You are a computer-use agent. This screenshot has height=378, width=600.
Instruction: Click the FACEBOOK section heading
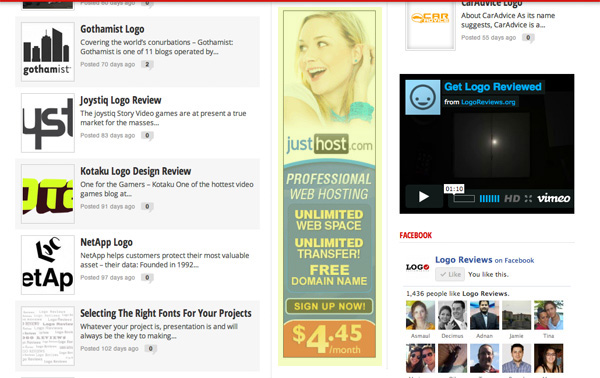(x=416, y=235)
